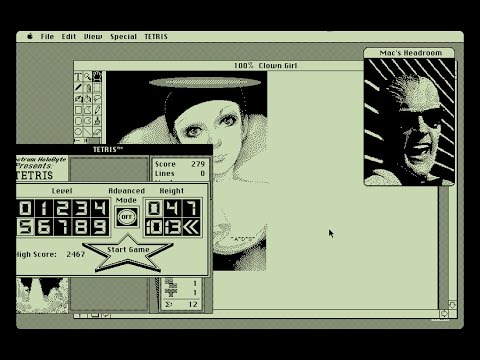Screen dimensions: 480x360
Task: Click the High Score 2467 text
Action: (x=50, y=254)
